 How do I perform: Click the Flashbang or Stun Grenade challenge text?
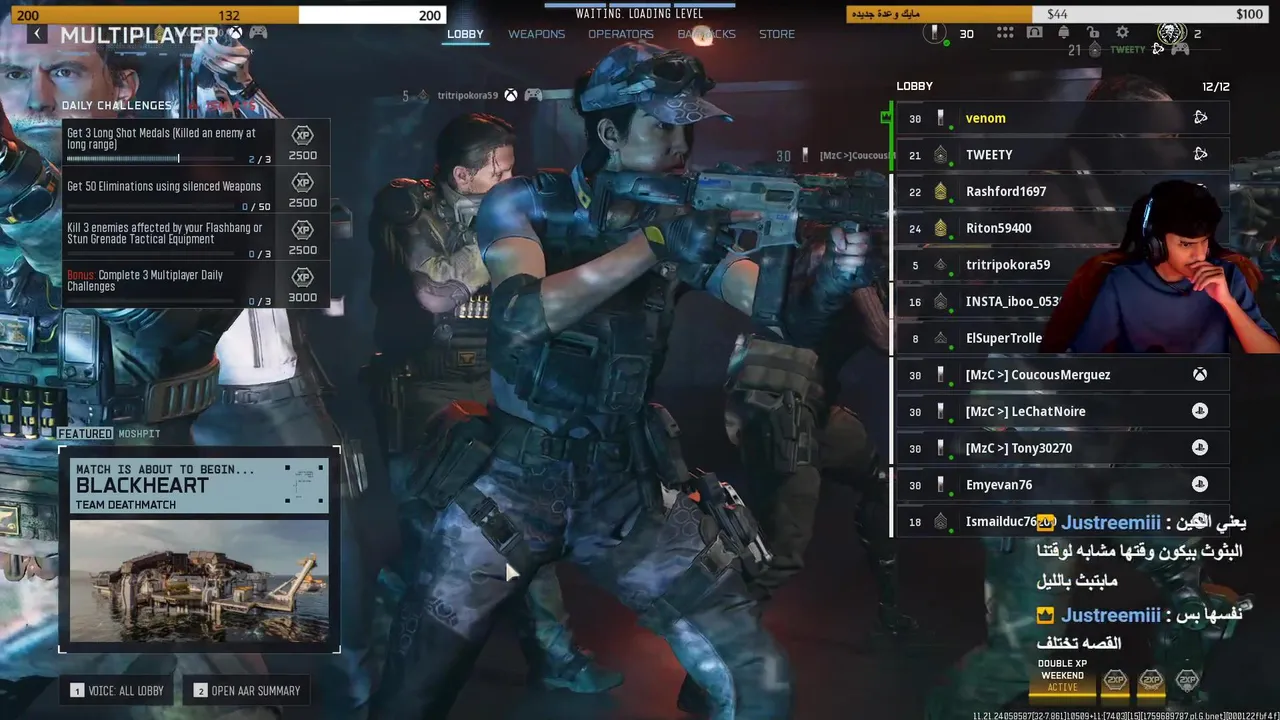164,233
